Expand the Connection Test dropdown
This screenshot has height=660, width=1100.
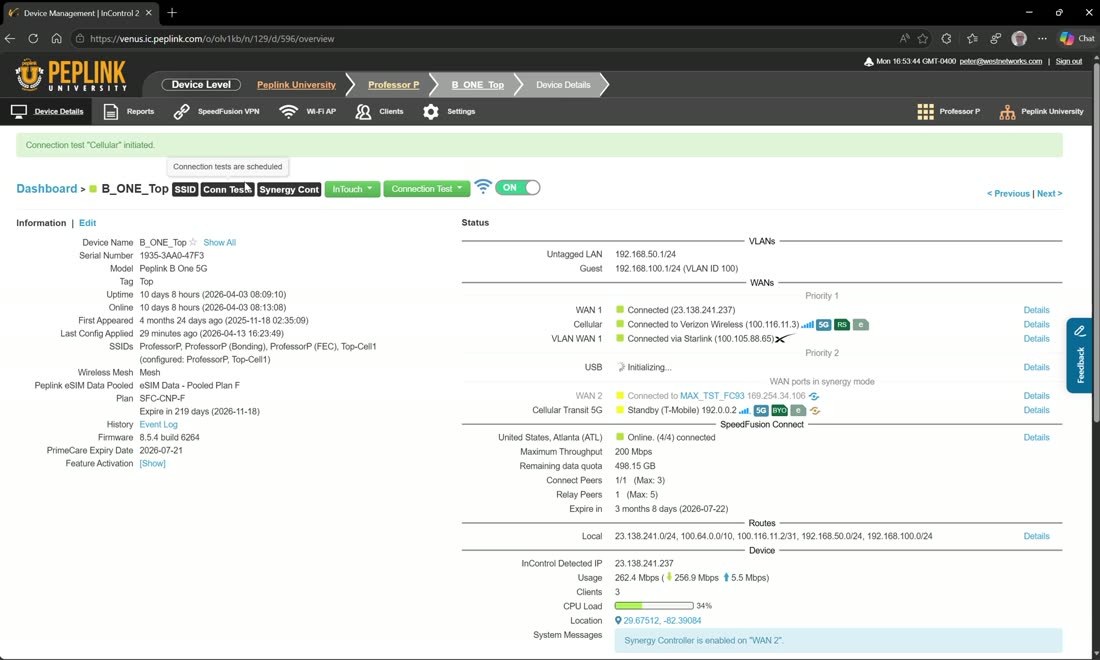pos(427,189)
